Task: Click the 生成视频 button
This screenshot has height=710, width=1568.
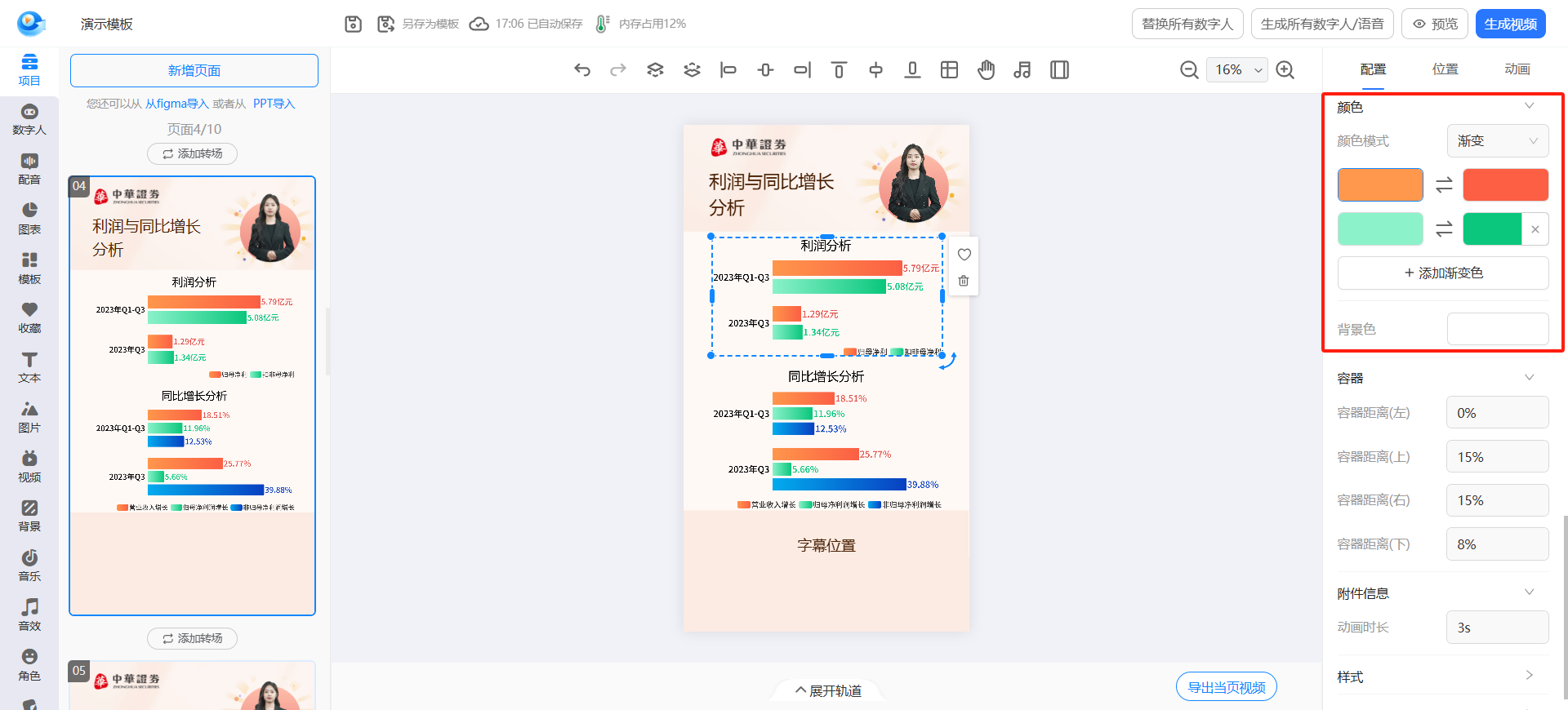Action: pyautogui.click(x=1510, y=24)
